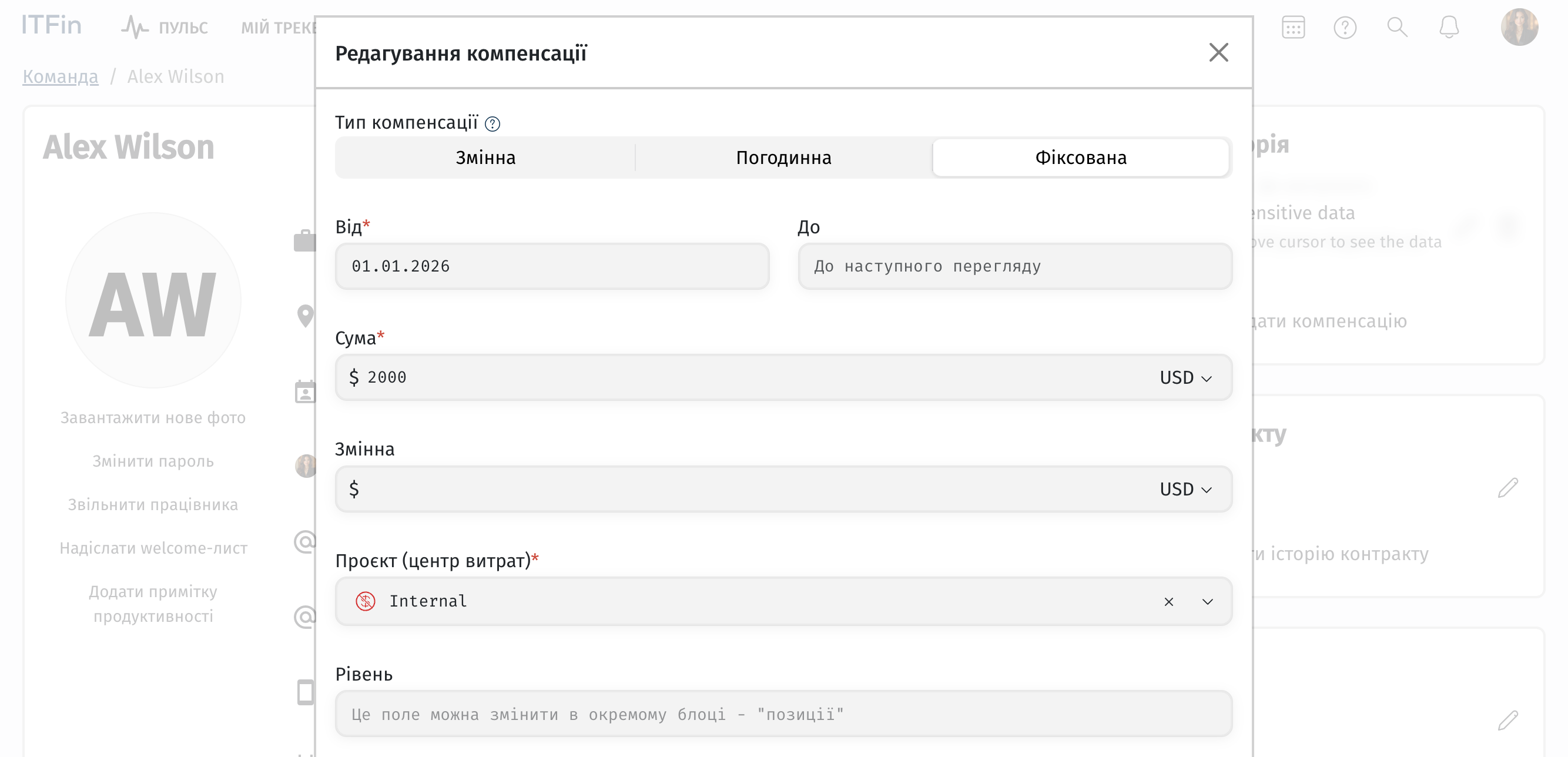Click Звільнити працівника link

(x=153, y=505)
